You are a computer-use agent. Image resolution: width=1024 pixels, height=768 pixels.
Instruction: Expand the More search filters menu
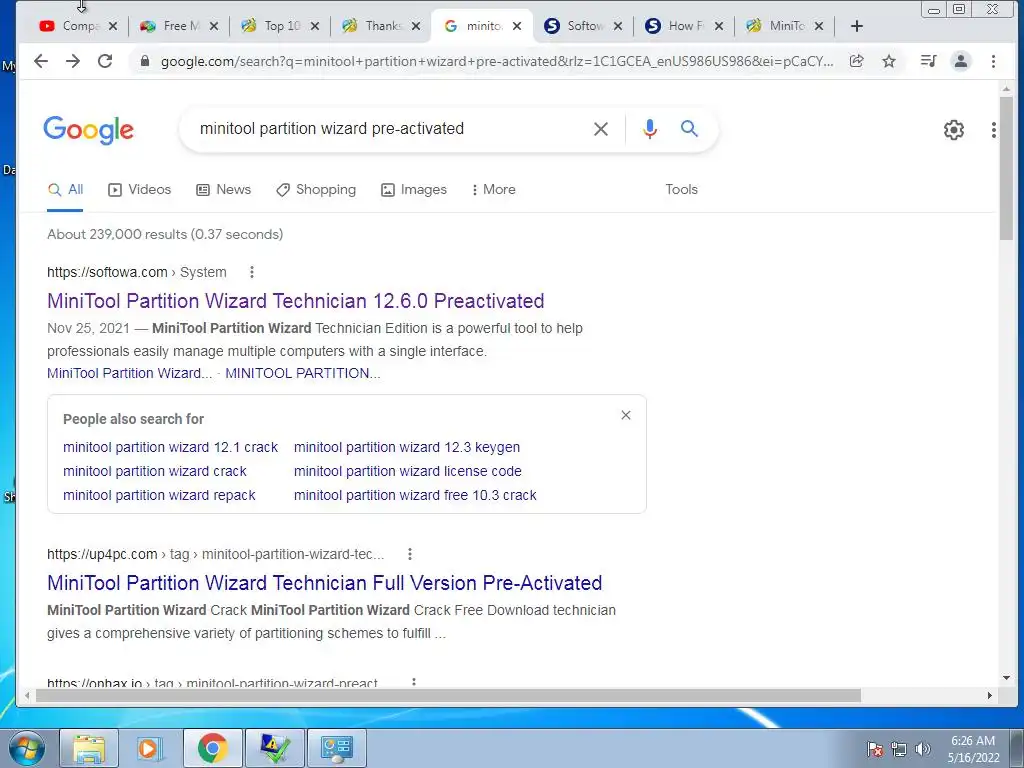pyautogui.click(x=494, y=189)
